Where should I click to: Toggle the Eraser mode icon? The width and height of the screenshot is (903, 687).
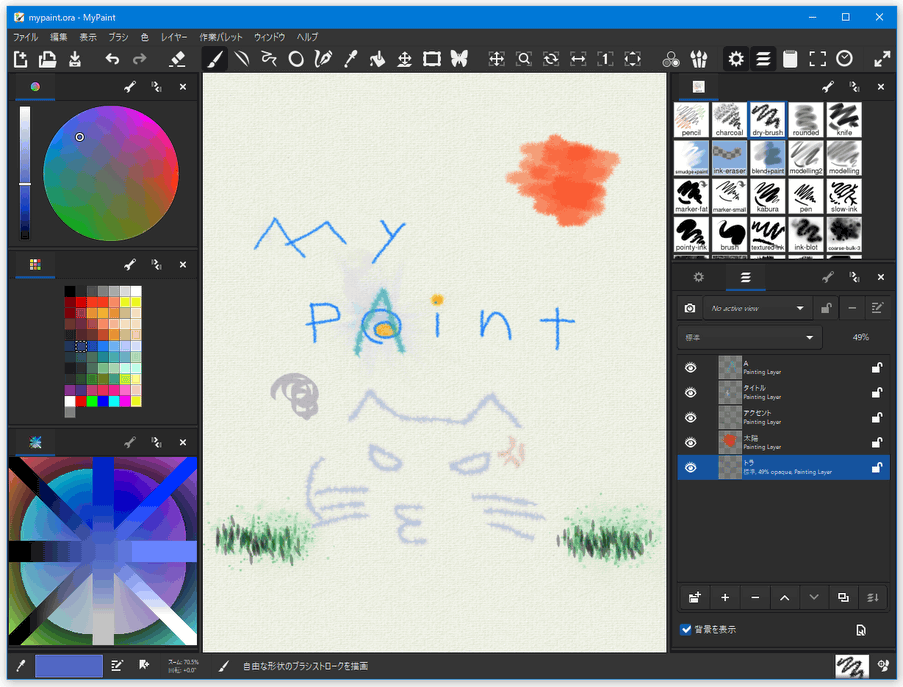click(x=177, y=59)
